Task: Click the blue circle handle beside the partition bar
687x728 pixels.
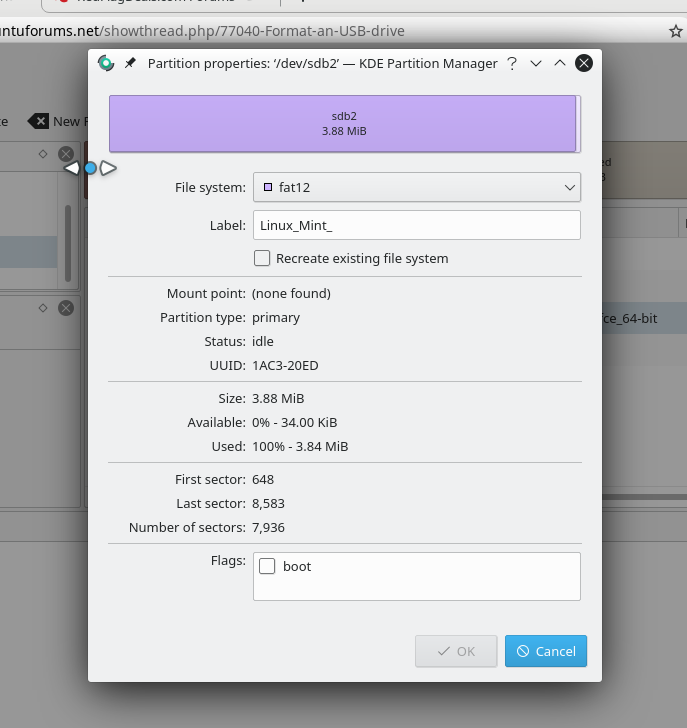Action: [90, 169]
